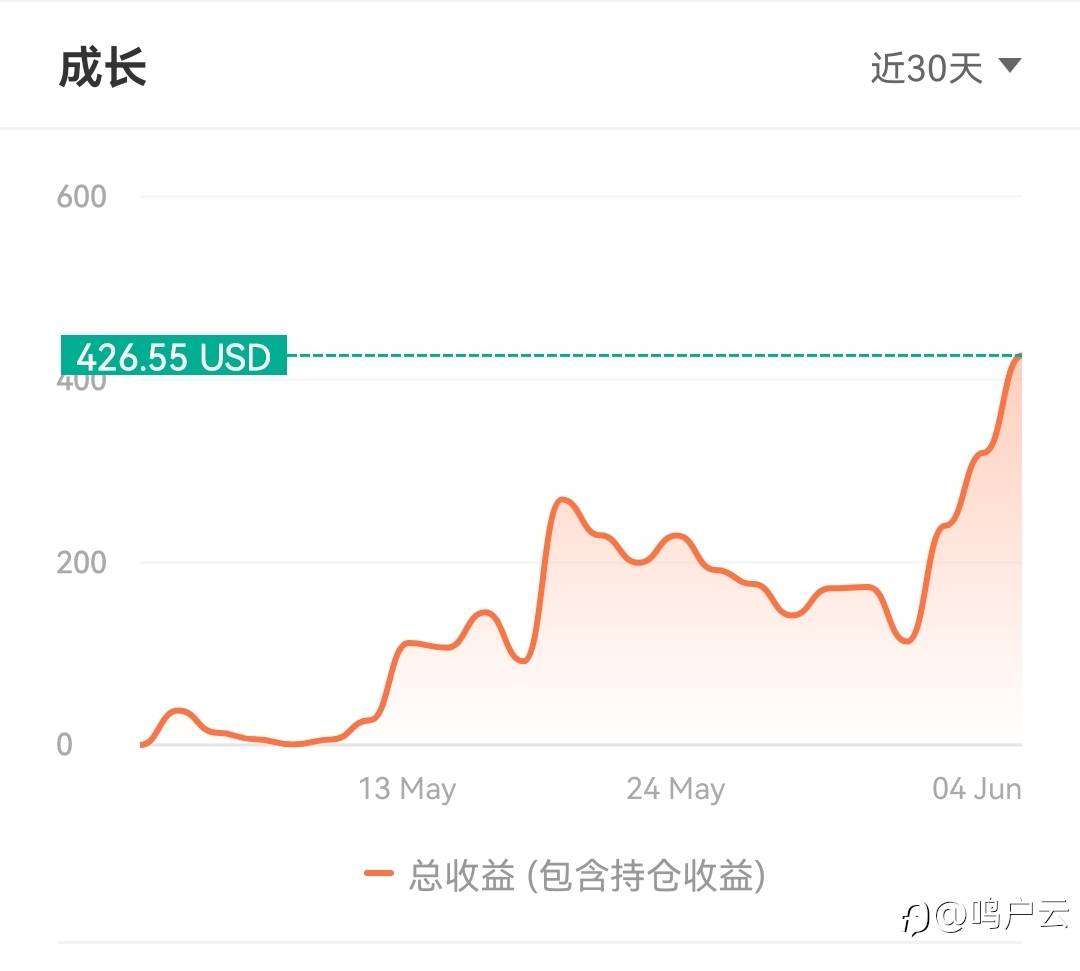Toggle the 总收益 (包含持仓收益) legend series
The image size is (1080, 971).
coord(587,875)
